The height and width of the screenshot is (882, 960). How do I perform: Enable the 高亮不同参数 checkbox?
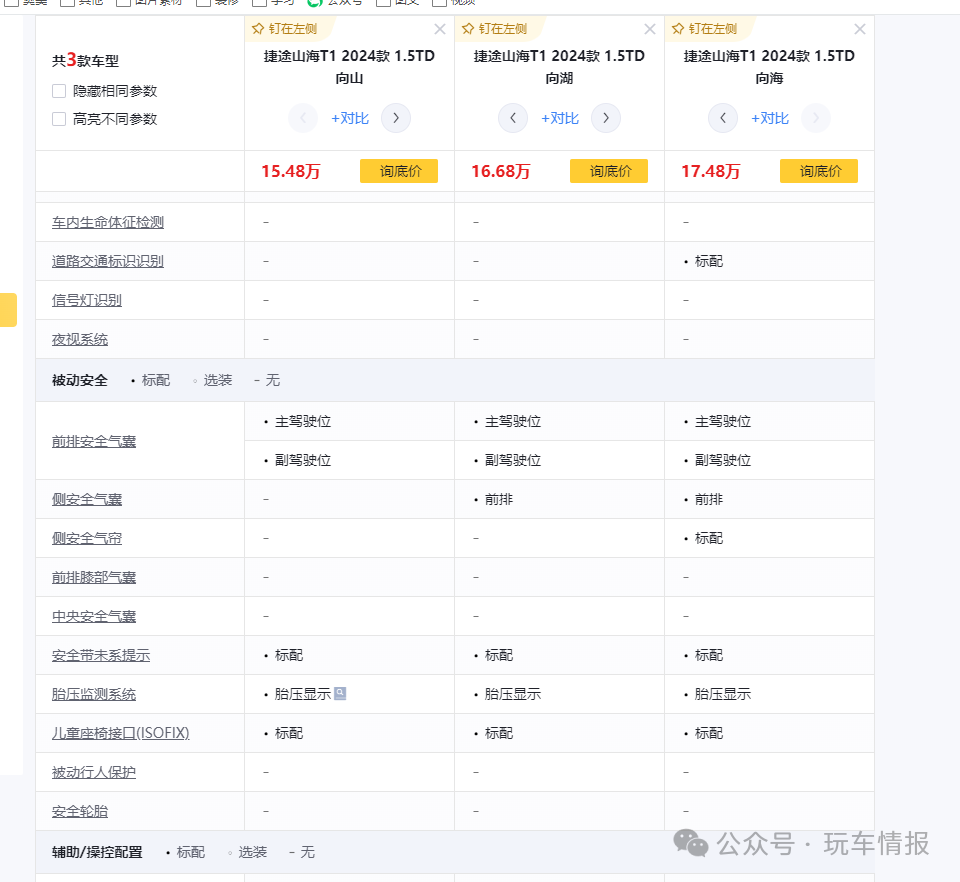59,119
